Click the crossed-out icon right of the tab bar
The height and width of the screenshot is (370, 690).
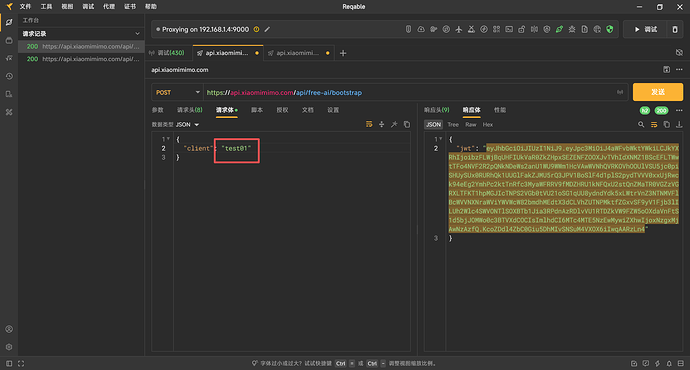point(679,53)
